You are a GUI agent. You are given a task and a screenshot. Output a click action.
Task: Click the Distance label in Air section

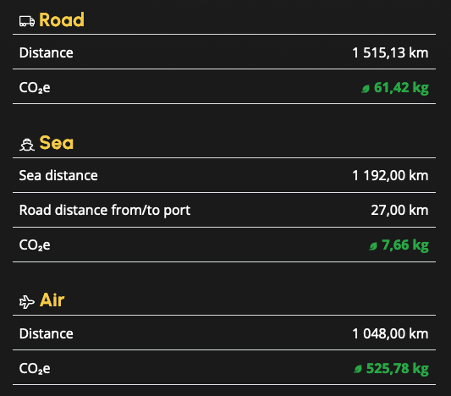(x=46, y=334)
